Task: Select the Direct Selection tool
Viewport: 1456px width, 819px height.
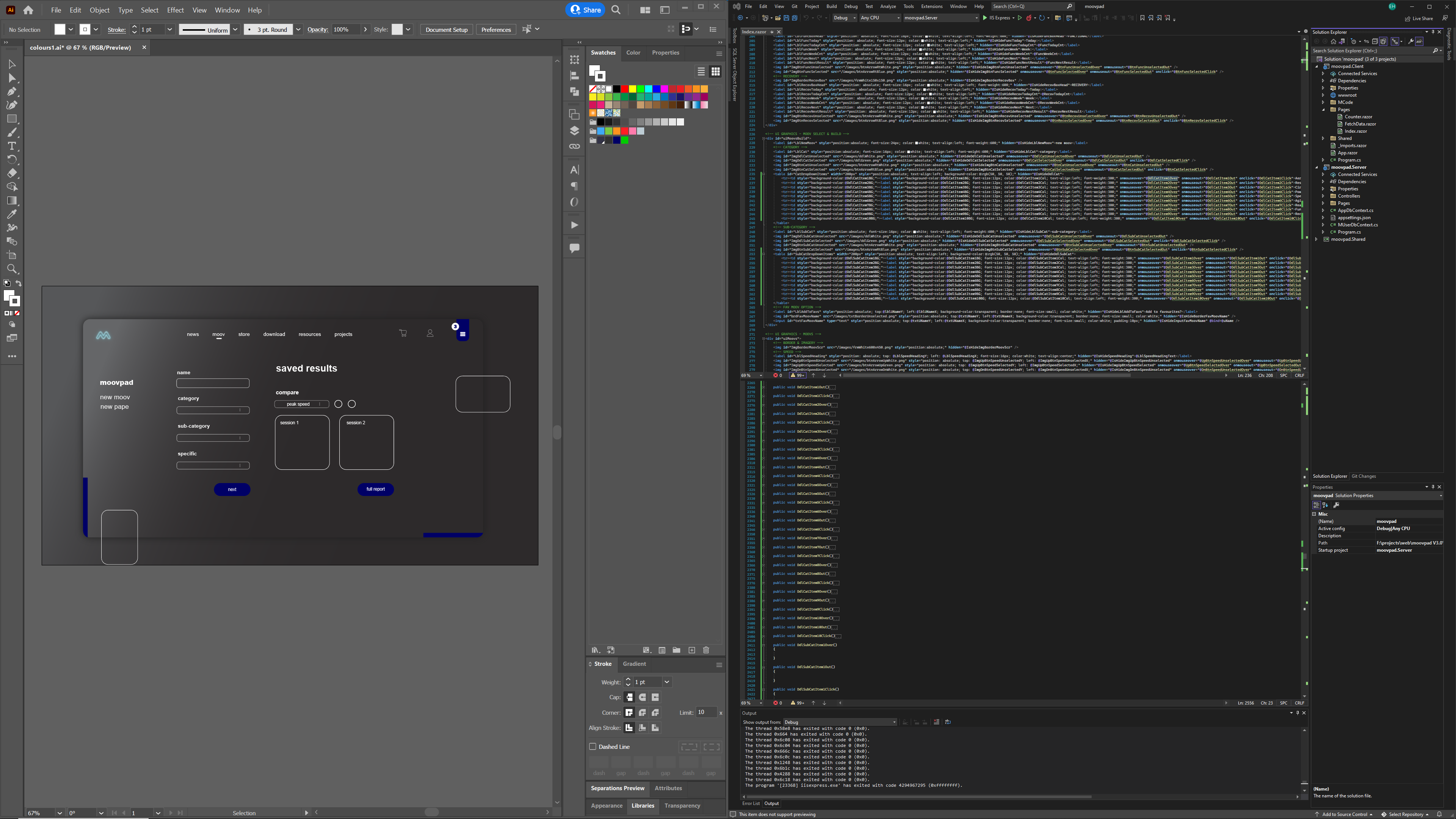Action: click(x=12, y=78)
